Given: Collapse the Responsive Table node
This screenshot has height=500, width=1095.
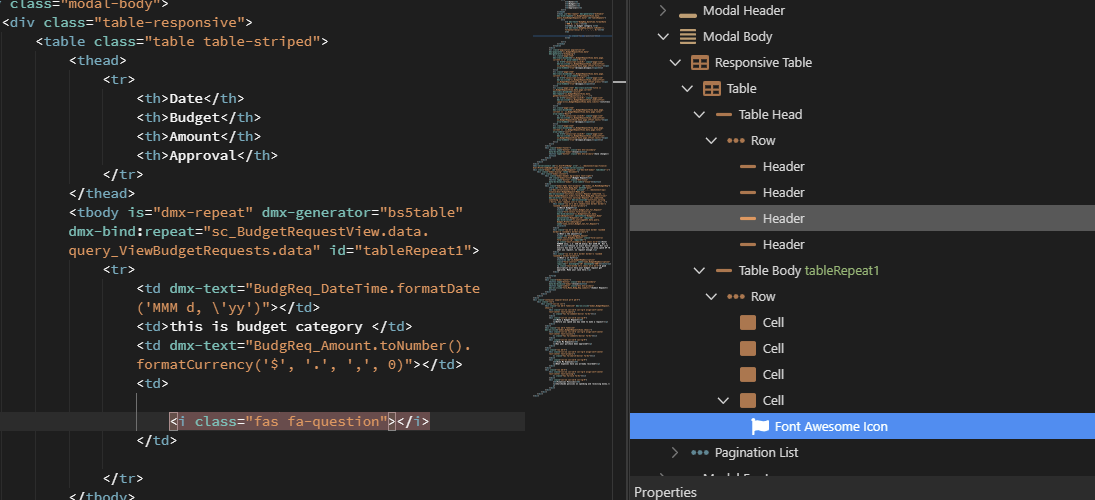Looking at the screenshot, I should point(675,63).
